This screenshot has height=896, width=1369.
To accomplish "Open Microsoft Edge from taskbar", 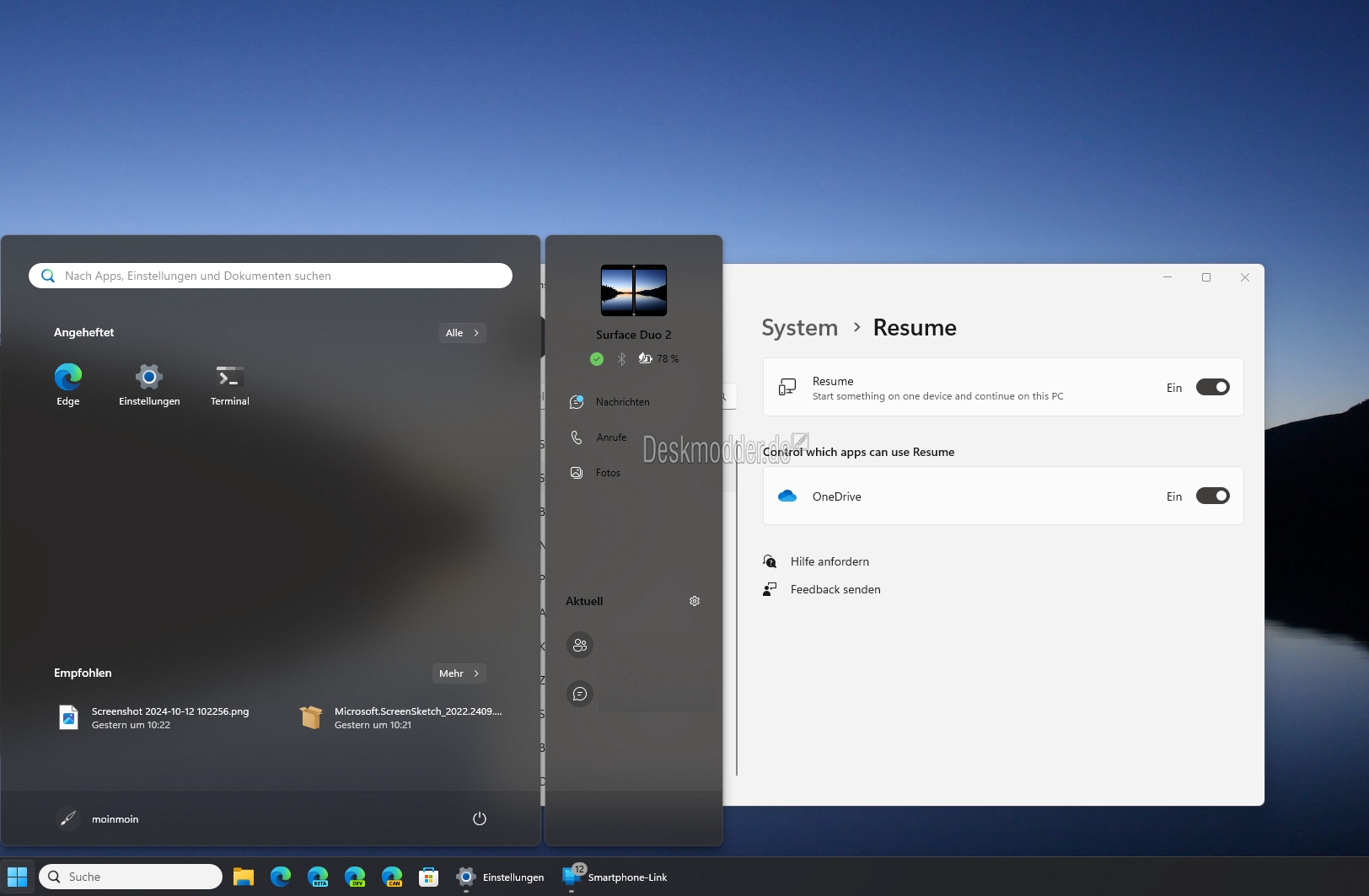I will pyautogui.click(x=281, y=877).
